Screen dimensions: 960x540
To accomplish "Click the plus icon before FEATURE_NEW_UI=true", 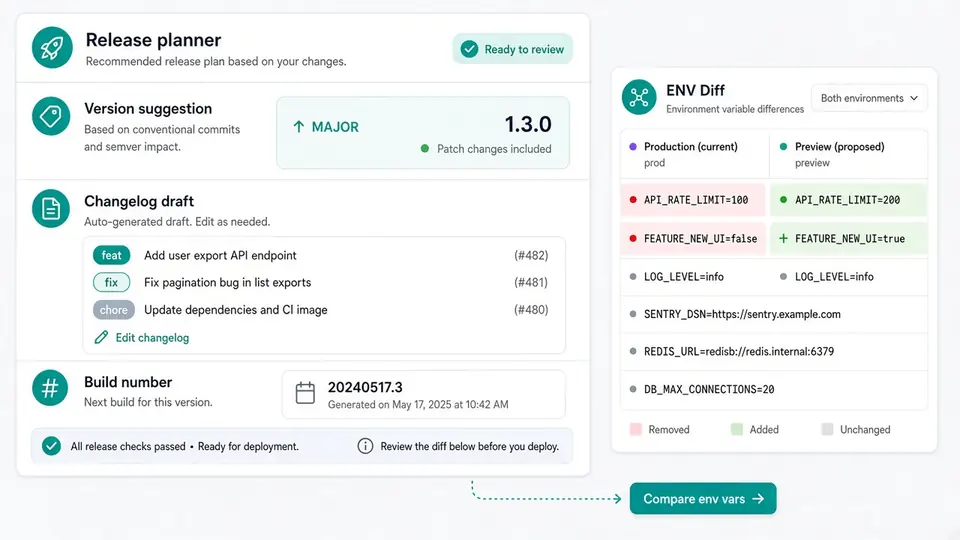I will [x=783, y=238].
